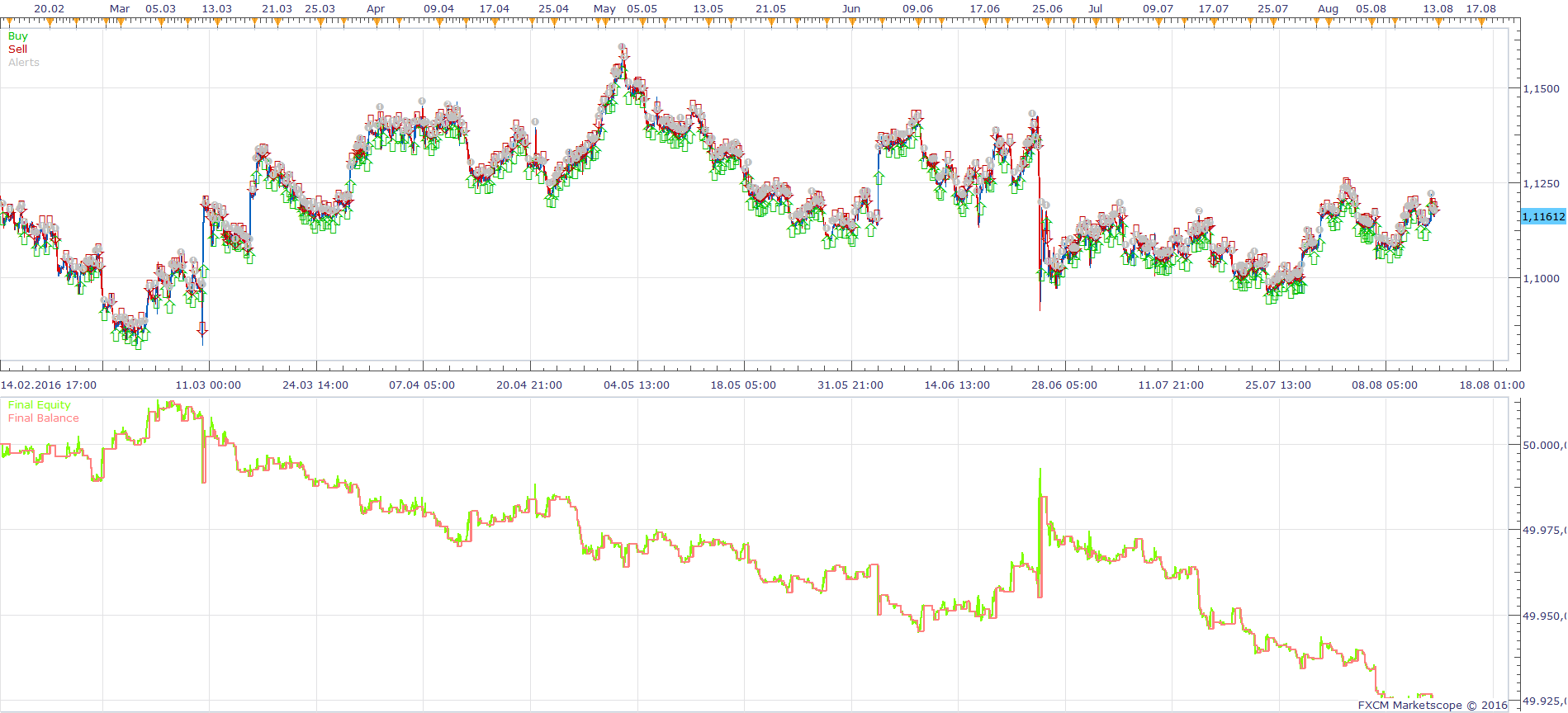Click the 11.07 21:00 time label

tap(1171, 385)
